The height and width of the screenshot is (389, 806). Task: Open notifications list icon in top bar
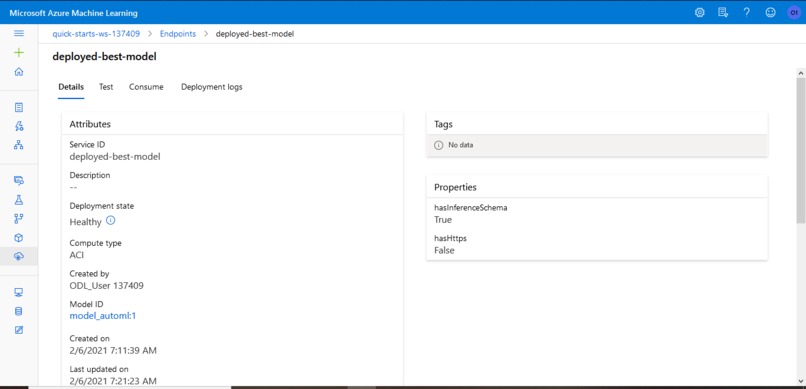[x=723, y=12]
